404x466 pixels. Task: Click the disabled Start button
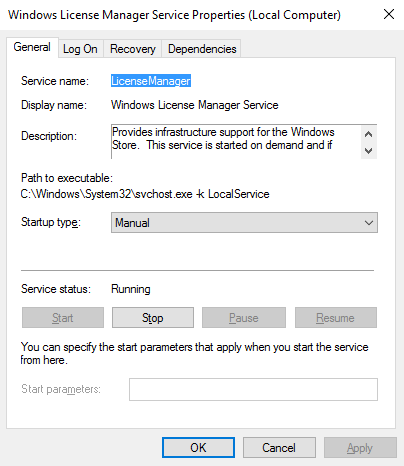click(x=63, y=318)
